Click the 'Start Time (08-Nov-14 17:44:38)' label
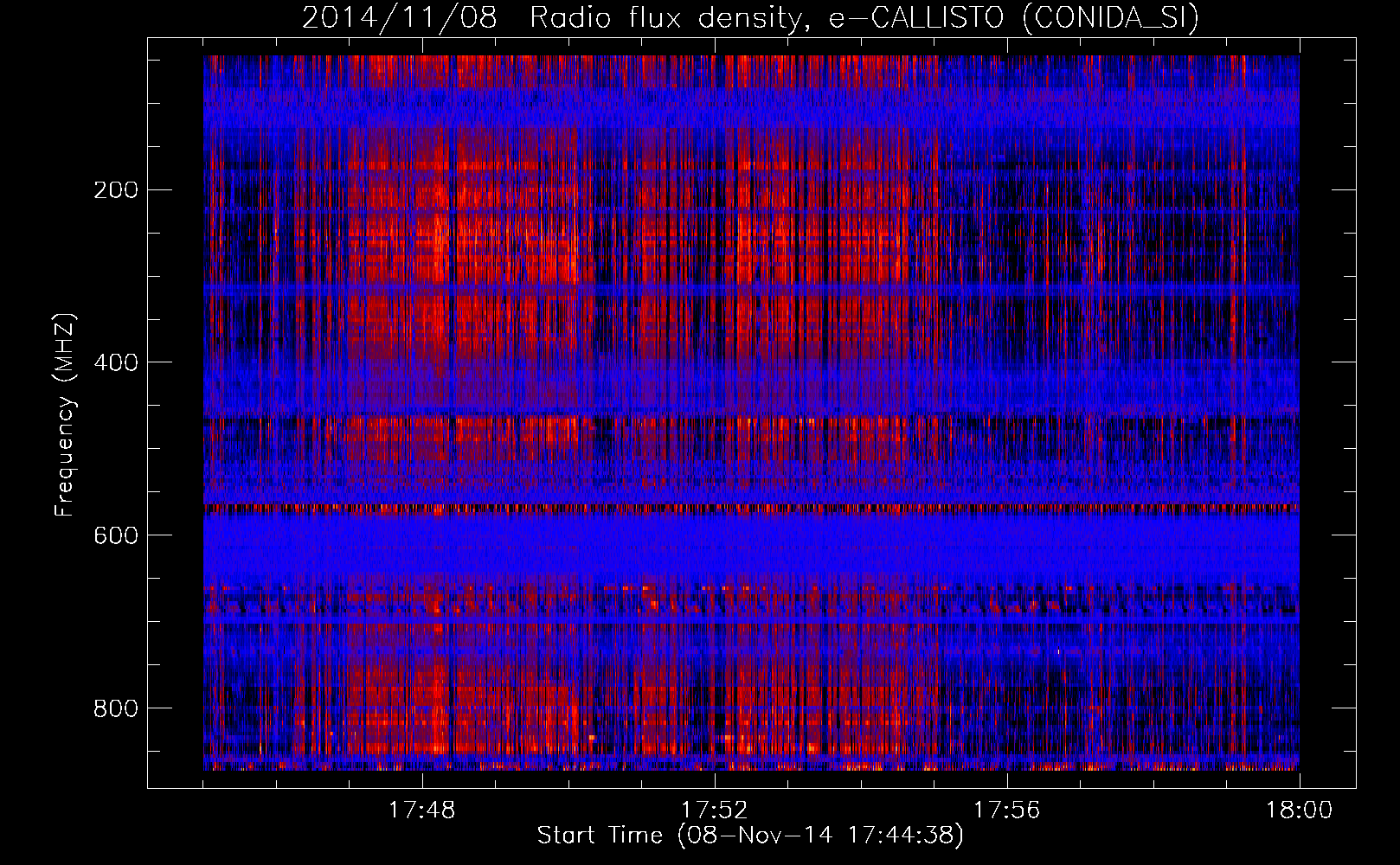 (750, 836)
